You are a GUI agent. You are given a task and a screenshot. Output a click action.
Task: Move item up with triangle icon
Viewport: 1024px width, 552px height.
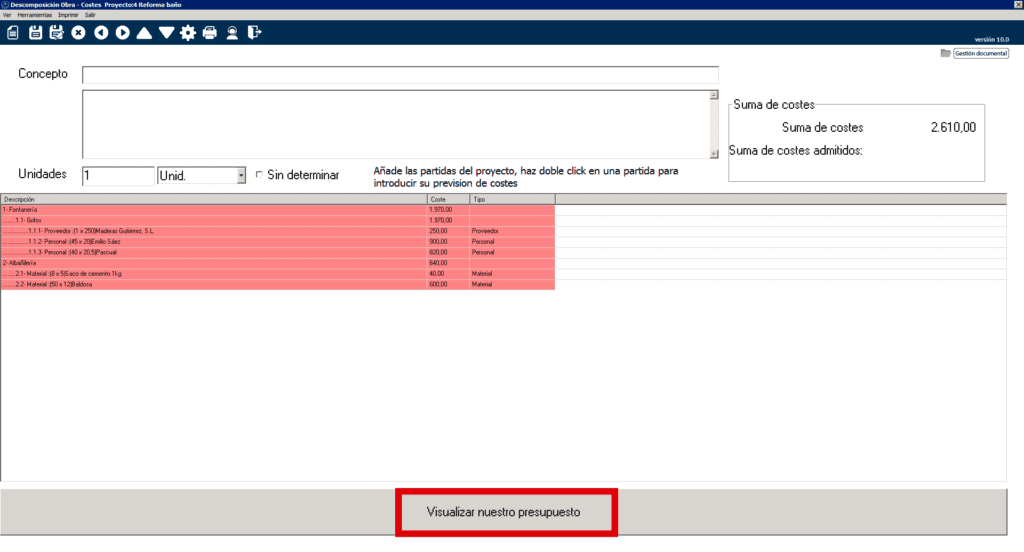(144, 33)
